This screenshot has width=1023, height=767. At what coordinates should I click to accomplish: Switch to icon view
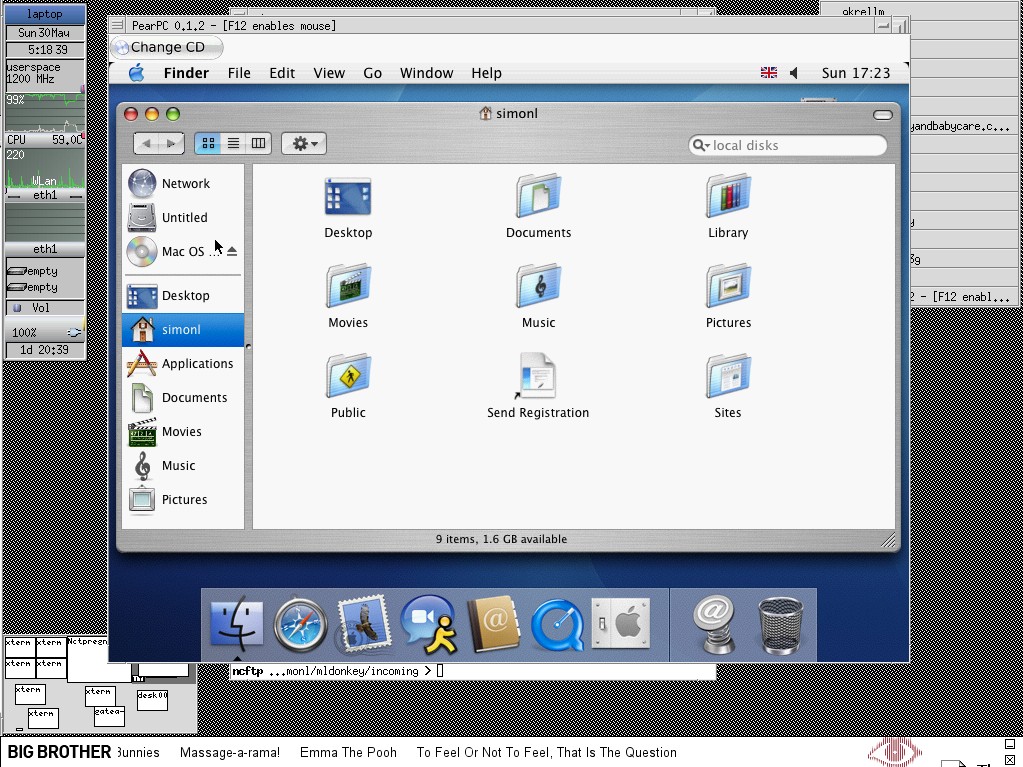pos(208,143)
